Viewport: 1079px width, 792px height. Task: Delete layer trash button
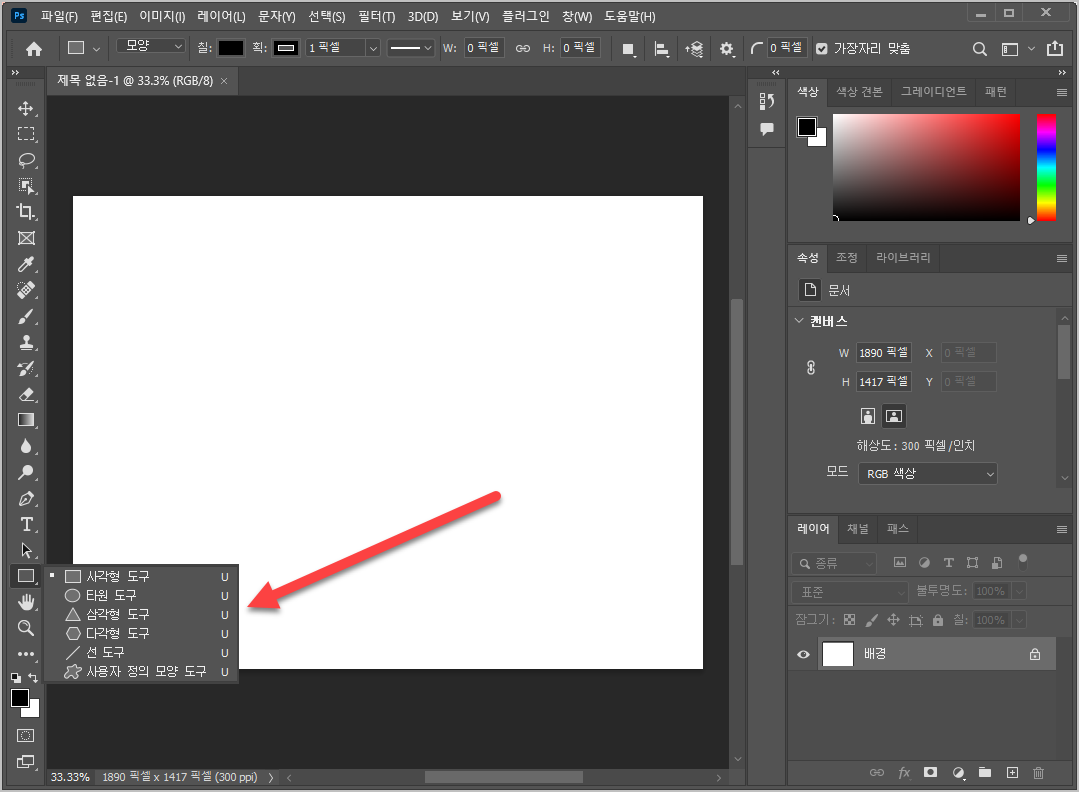pyautogui.click(x=1038, y=773)
